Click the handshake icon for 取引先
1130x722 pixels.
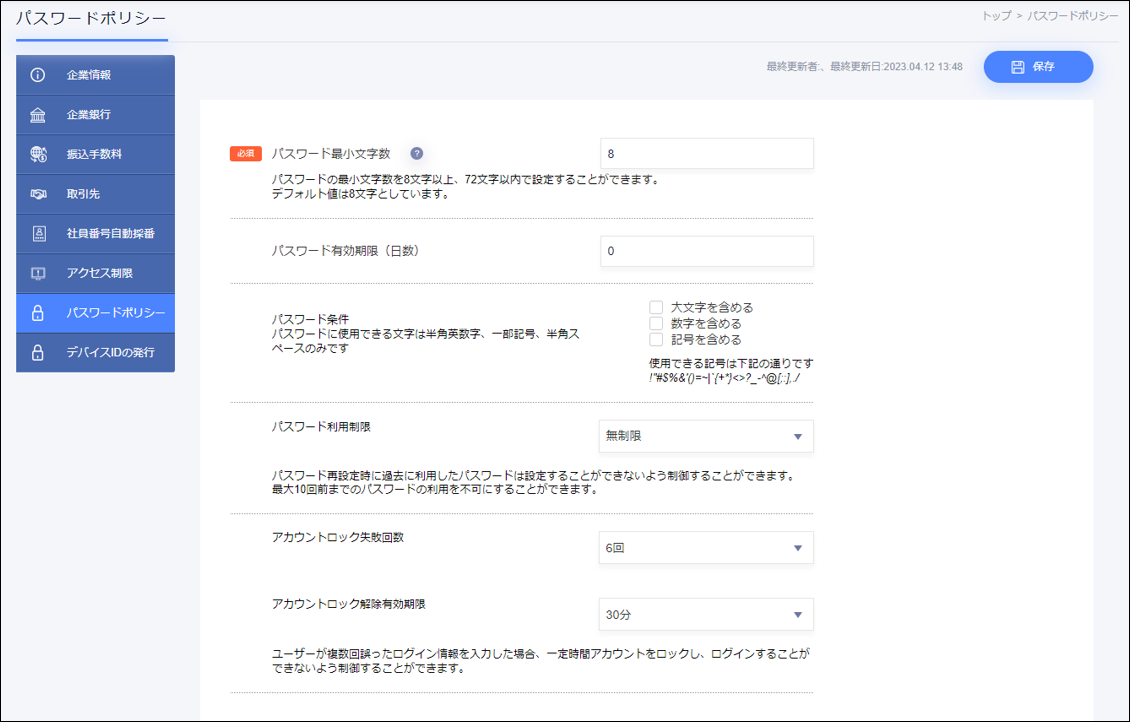click(x=38, y=194)
